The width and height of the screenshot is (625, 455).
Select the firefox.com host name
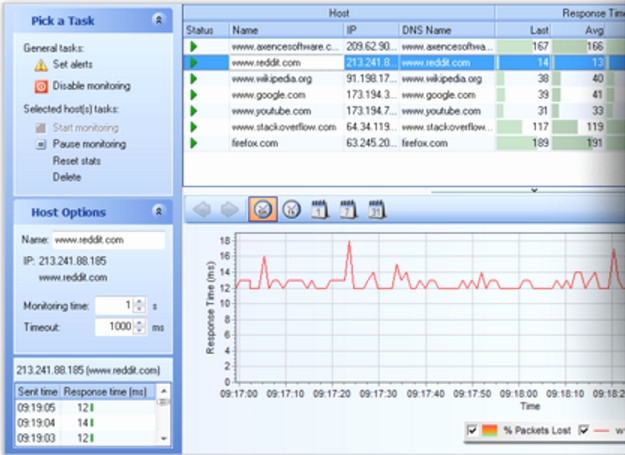point(255,143)
